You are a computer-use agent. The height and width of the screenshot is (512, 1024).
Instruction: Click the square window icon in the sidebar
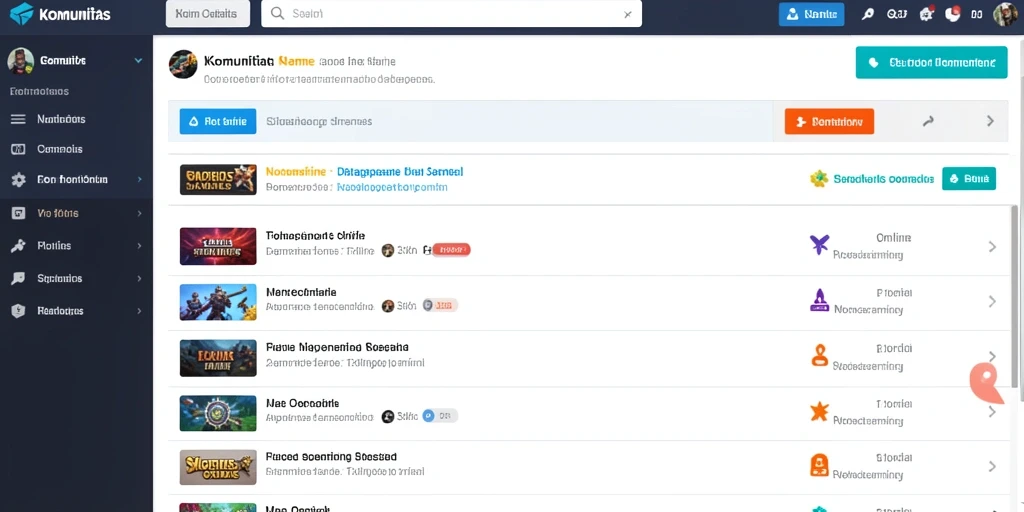point(18,213)
